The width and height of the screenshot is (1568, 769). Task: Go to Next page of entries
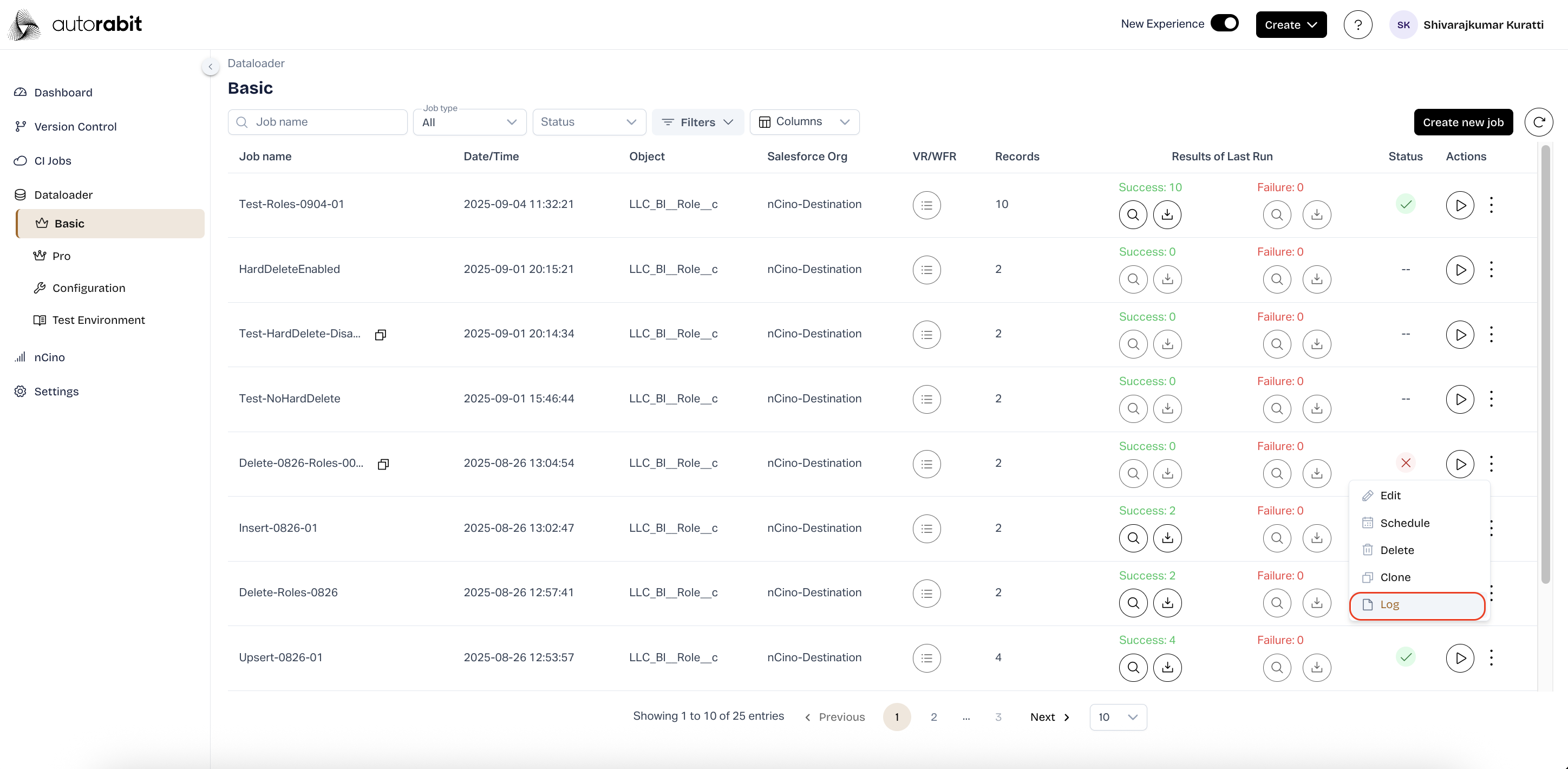1049,717
